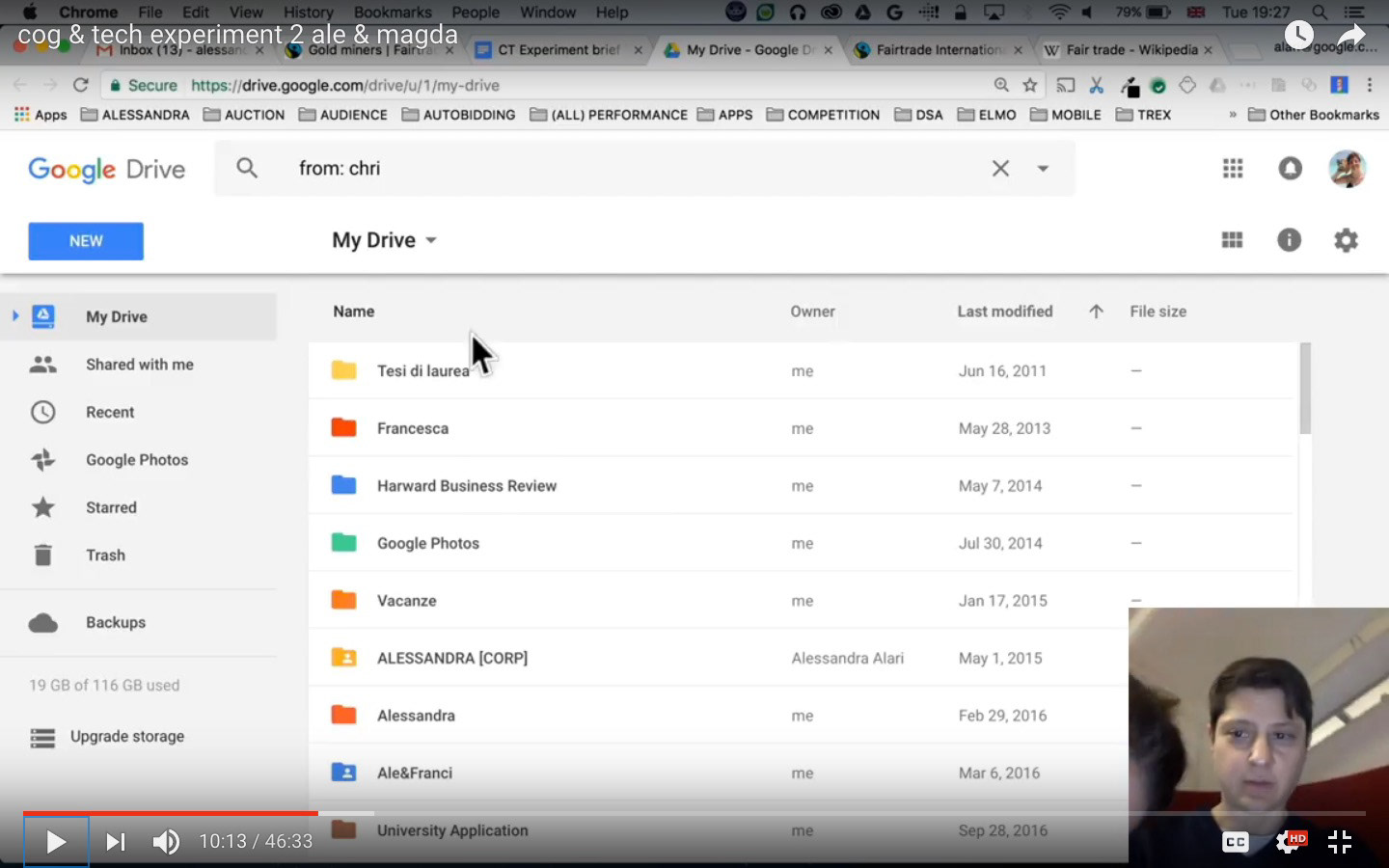
Task: Switch to Fairtrade International tab
Action: click(939, 49)
